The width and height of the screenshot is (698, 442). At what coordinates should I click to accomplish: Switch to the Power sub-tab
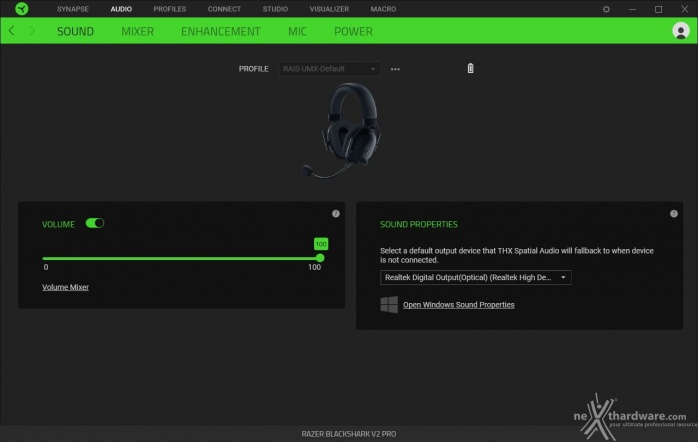click(353, 31)
